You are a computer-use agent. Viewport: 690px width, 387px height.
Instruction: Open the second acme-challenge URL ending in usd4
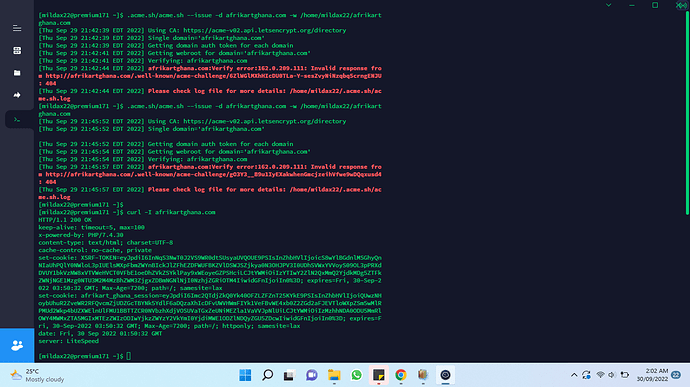point(213,174)
